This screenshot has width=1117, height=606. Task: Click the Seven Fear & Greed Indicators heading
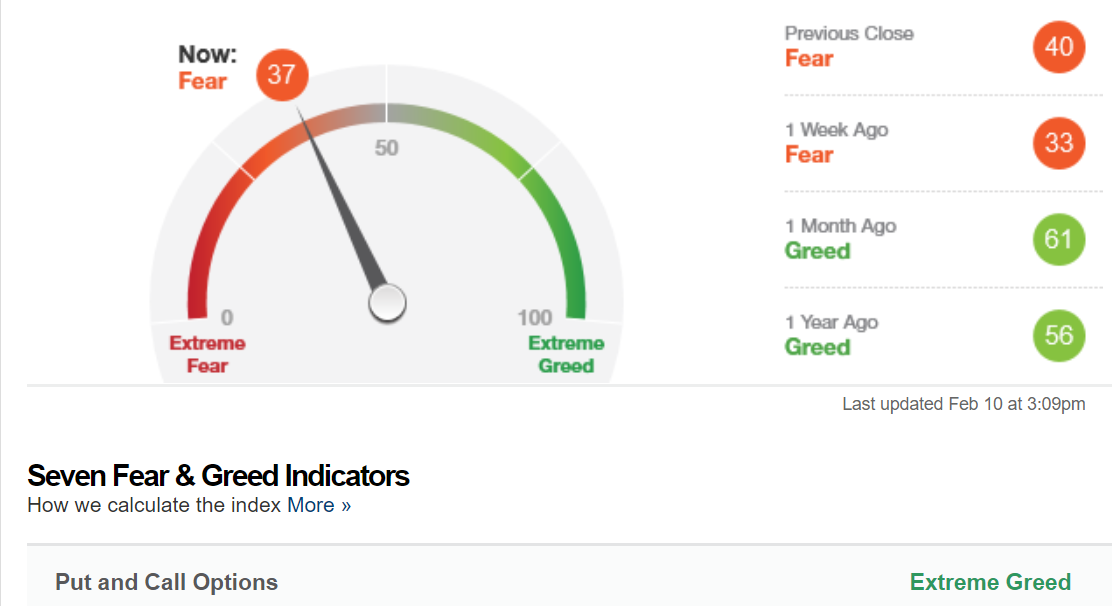tap(218, 476)
